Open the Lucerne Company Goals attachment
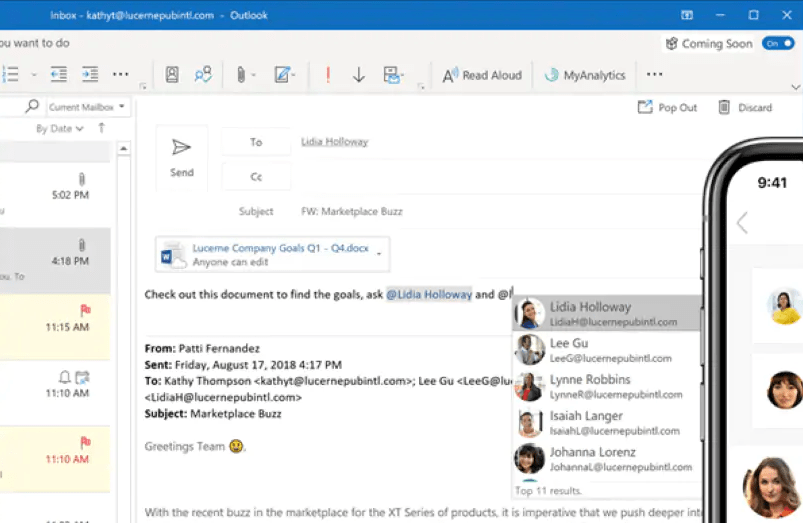The height and width of the screenshot is (523, 803). 272,254
